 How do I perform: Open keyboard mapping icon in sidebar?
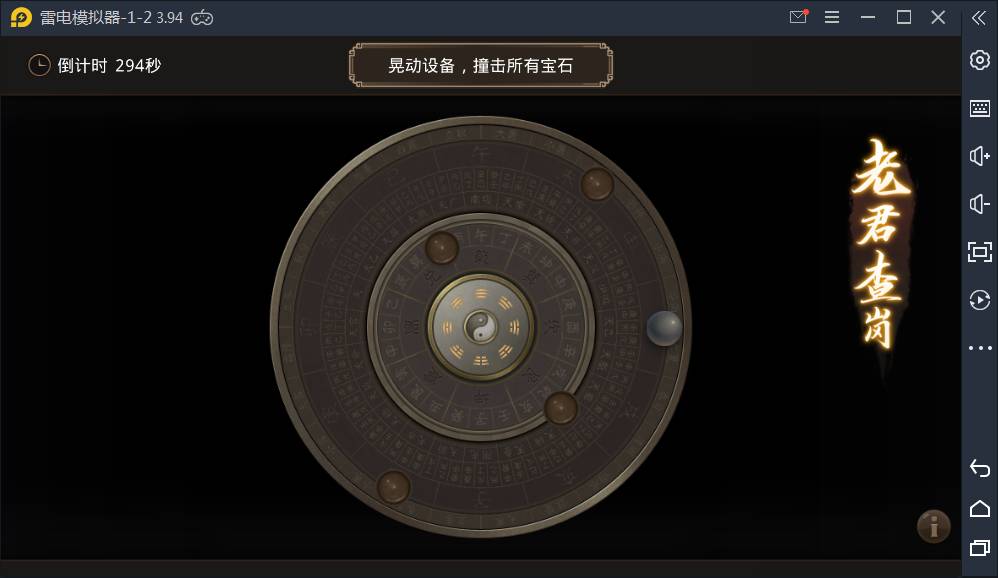point(980,108)
